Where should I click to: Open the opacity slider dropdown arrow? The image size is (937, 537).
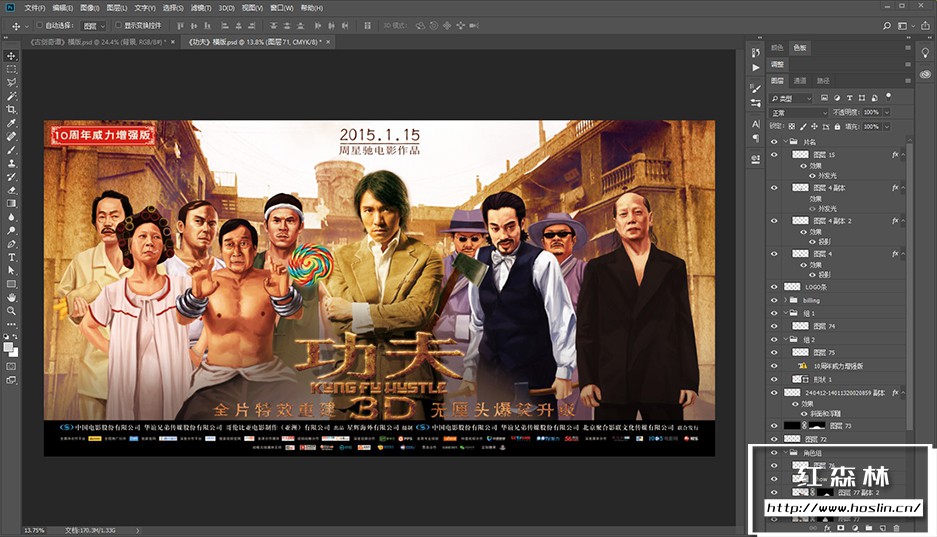[x=887, y=112]
